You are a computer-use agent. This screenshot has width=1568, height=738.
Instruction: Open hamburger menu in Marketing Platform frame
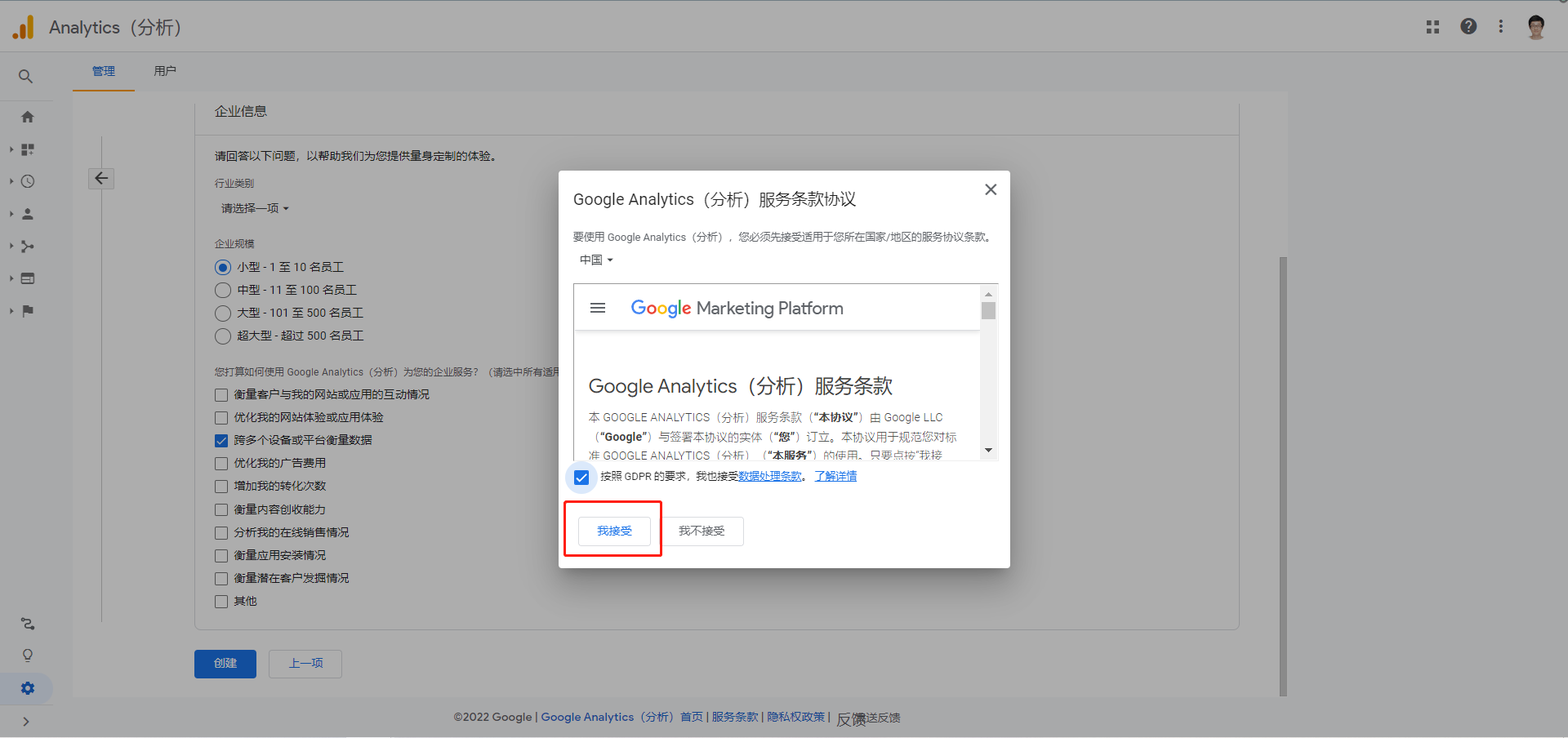click(x=598, y=308)
